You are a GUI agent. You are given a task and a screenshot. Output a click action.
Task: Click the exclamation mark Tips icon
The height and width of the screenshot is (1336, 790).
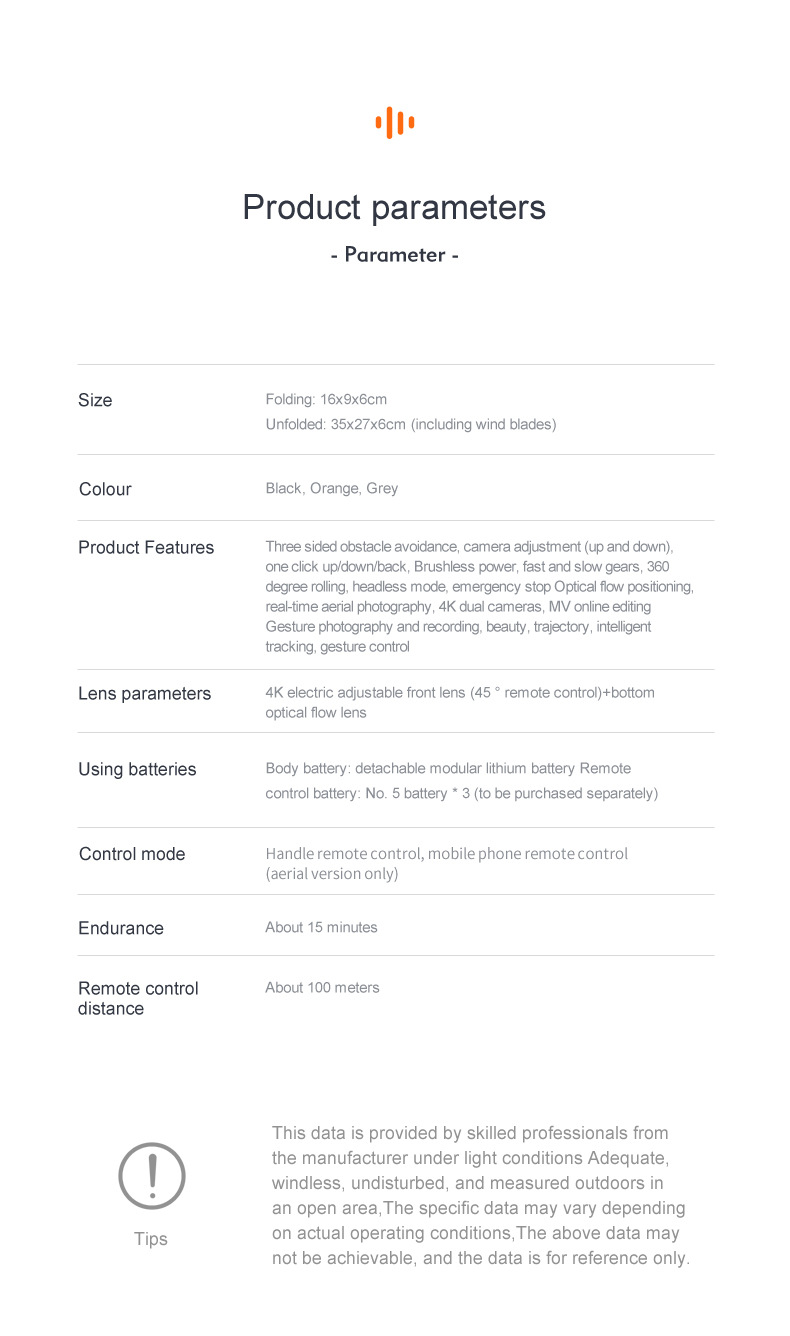pos(152,1176)
